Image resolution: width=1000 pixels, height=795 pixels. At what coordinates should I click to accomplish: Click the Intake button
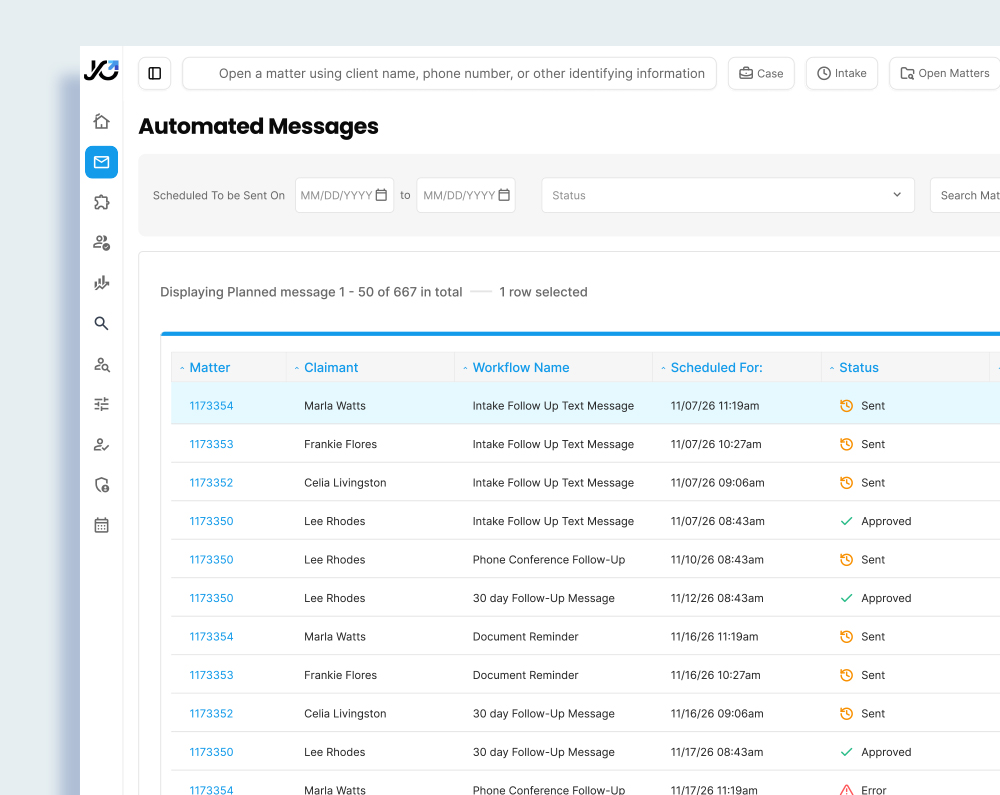pos(841,73)
